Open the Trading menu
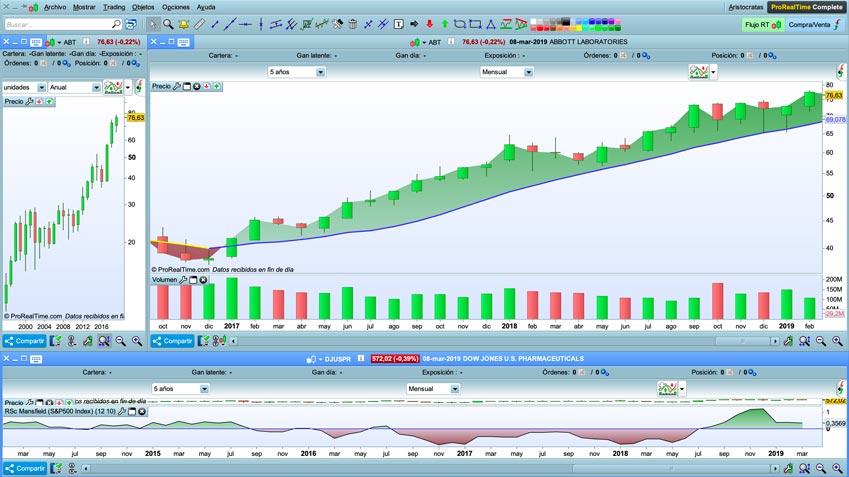Image resolution: width=849 pixels, height=477 pixels. [114, 7]
